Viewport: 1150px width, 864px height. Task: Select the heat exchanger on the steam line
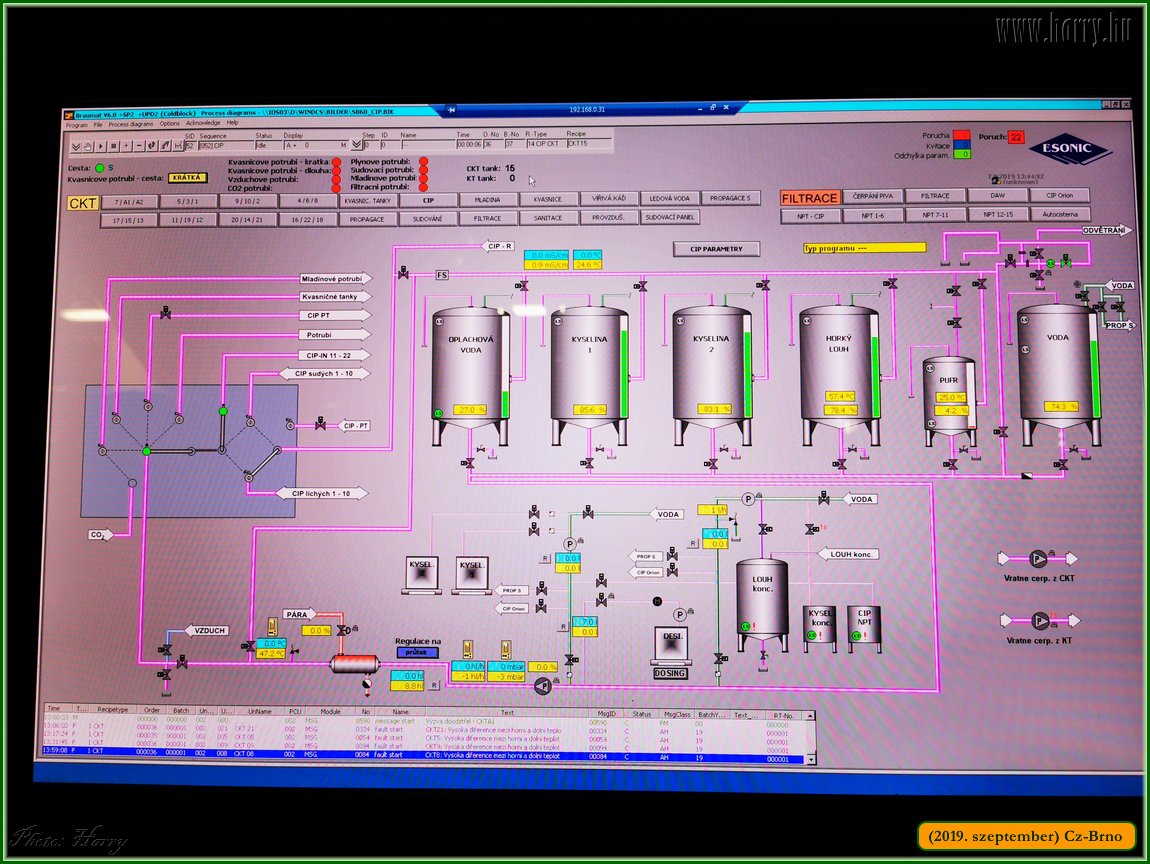(x=354, y=663)
